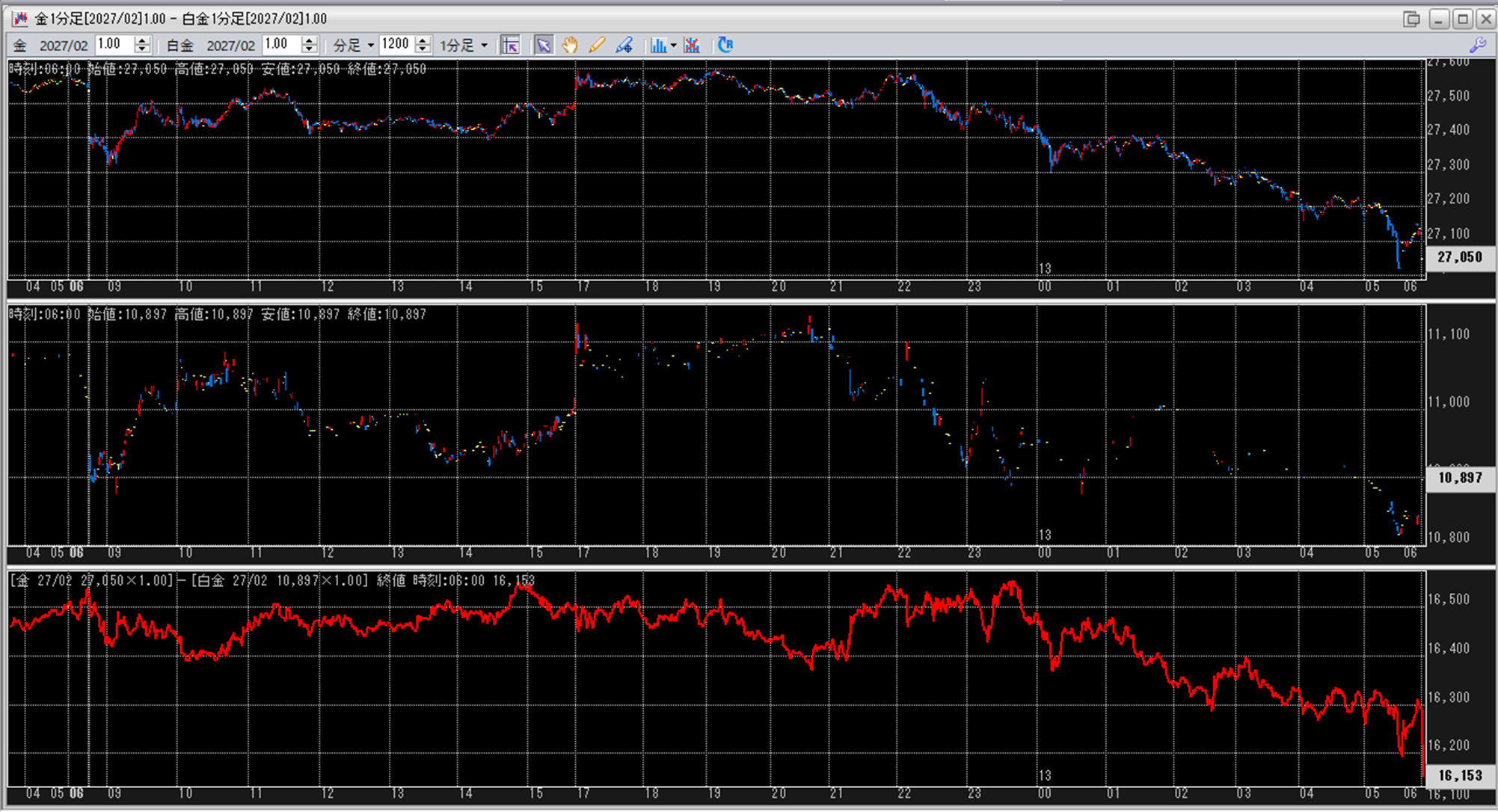Open the wrench settings icon
1498x812 pixels.
[x=1478, y=45]
